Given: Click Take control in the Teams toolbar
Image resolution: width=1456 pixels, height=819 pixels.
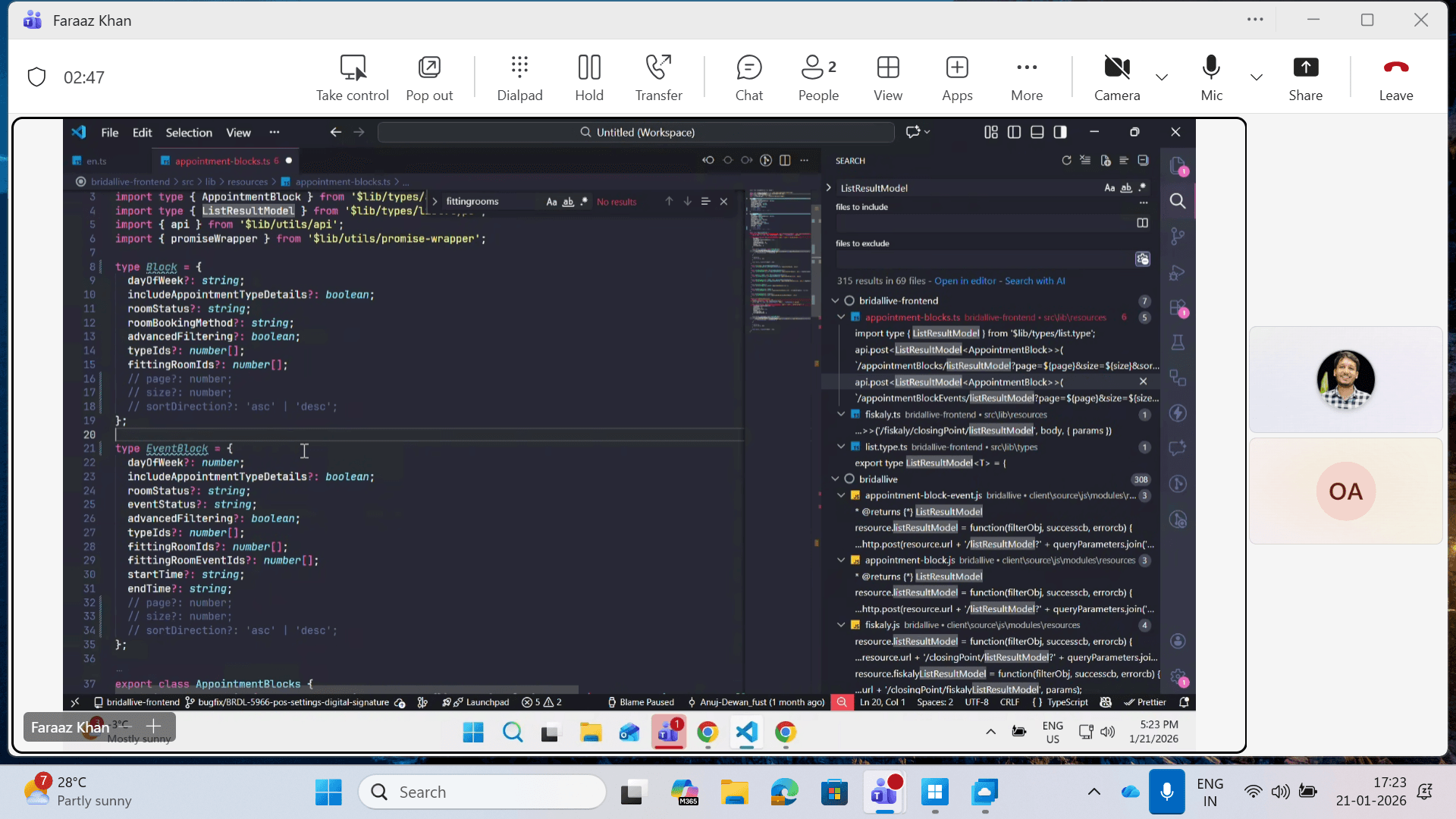Looking at the screenshot, I should 353,77.
